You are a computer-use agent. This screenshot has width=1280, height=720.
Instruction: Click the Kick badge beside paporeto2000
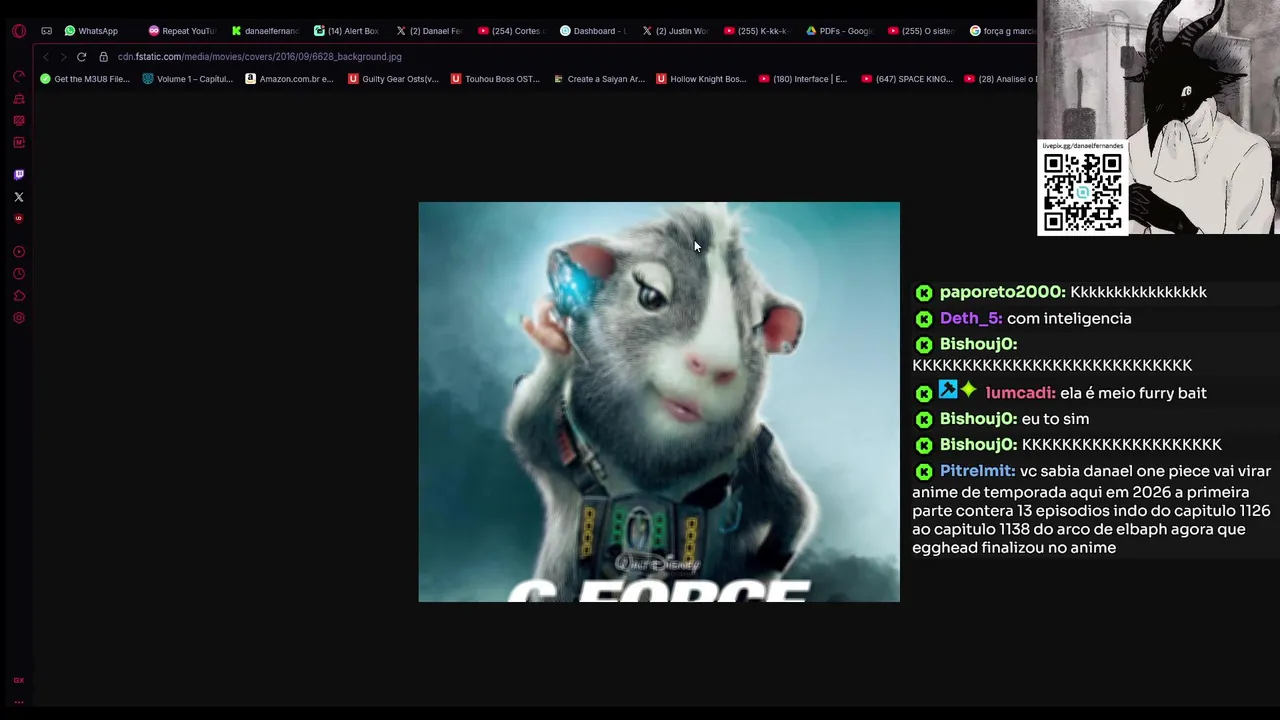pyautogui.click(x=924, y=293)
